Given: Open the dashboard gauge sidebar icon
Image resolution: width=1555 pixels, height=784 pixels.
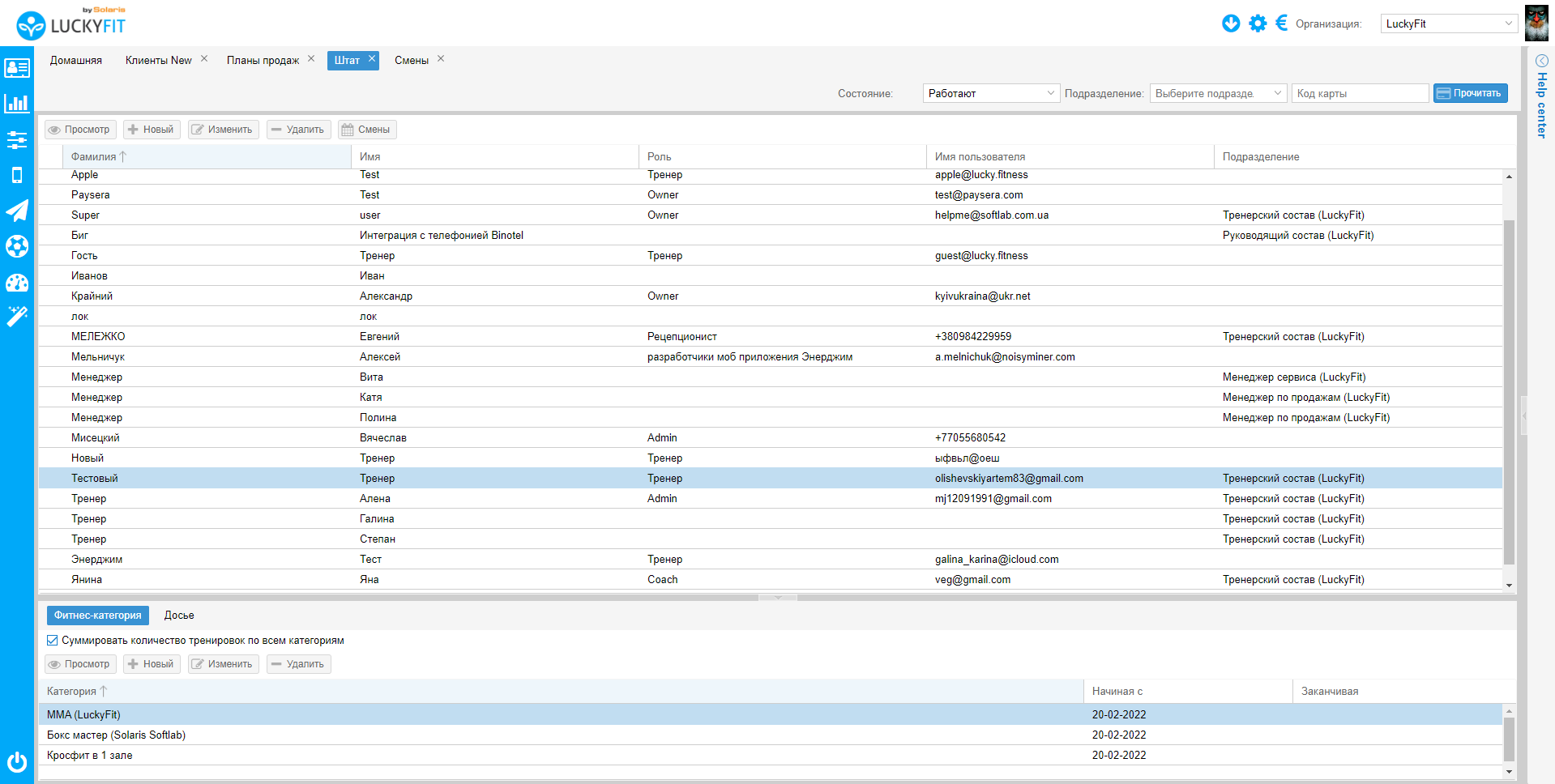Looking at the screenshot, I should point(17,282).
